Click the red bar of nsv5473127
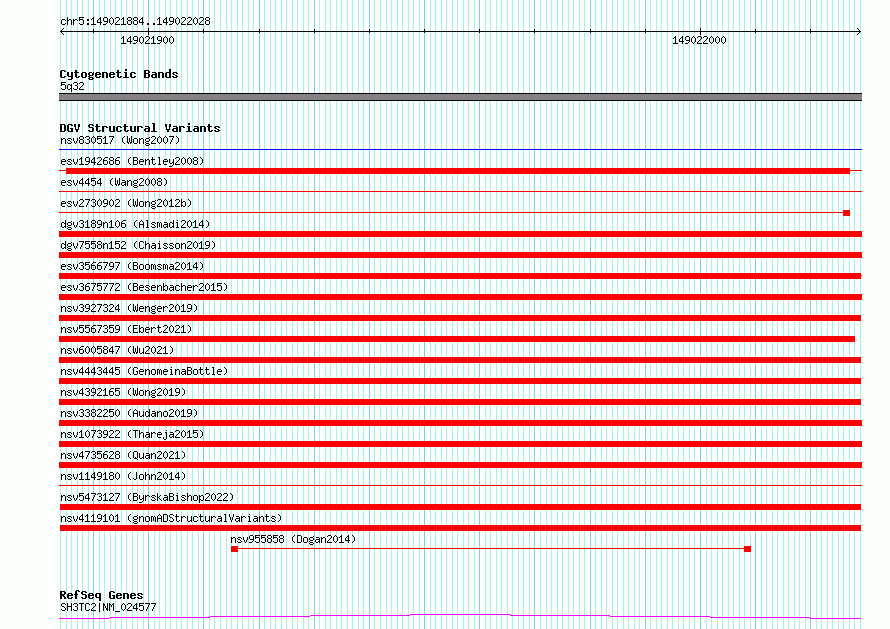This screenshot has height=629, width=890. tap(460, 507)
